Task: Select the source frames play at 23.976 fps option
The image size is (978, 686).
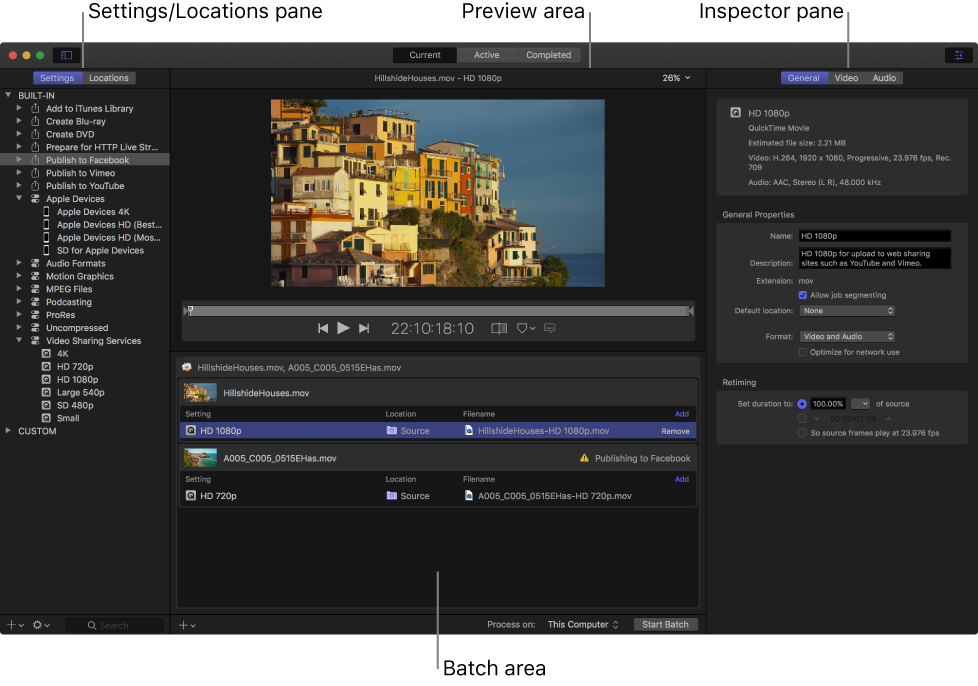Action: pyautogui.click(x=802, y=433)
